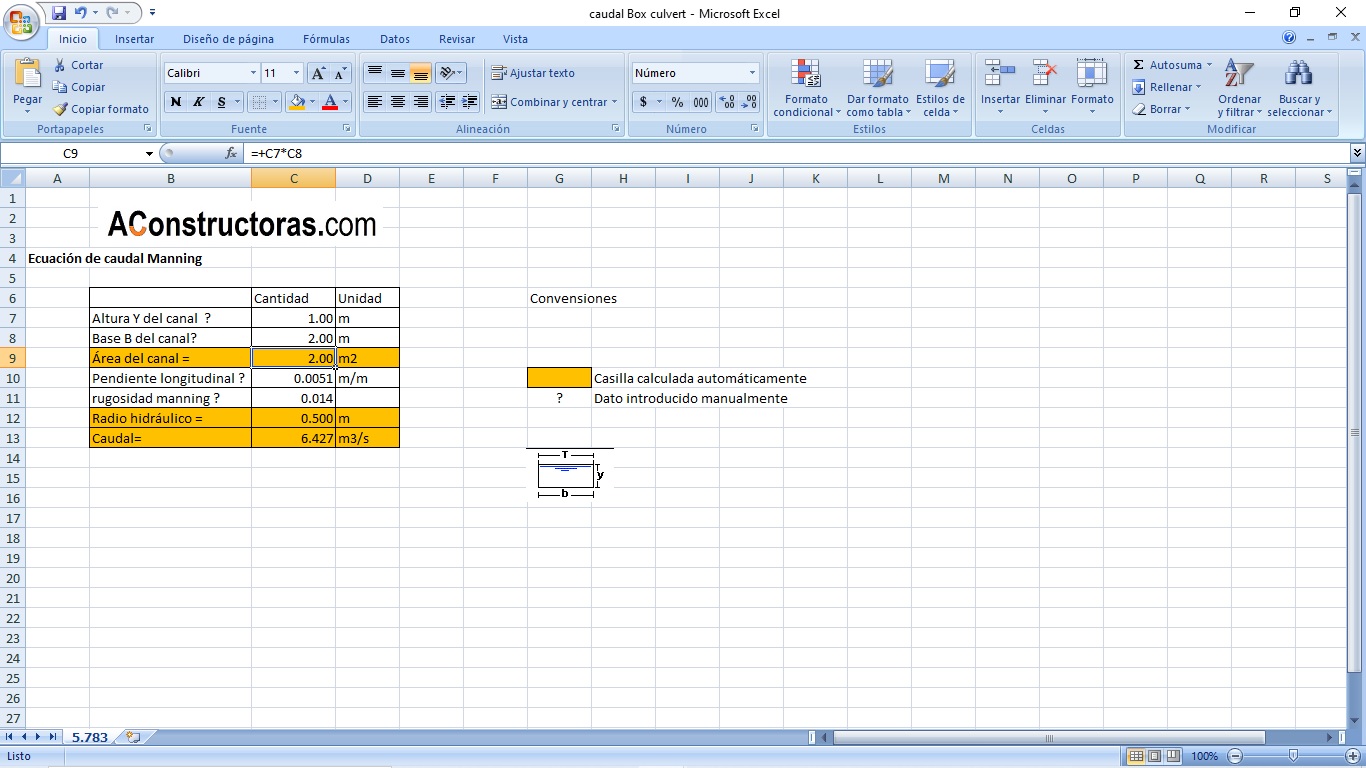The width and height of the screenshot is (1366, 768).
Task: Open Fuente dialog launcher
Action: tap(347, 129)
